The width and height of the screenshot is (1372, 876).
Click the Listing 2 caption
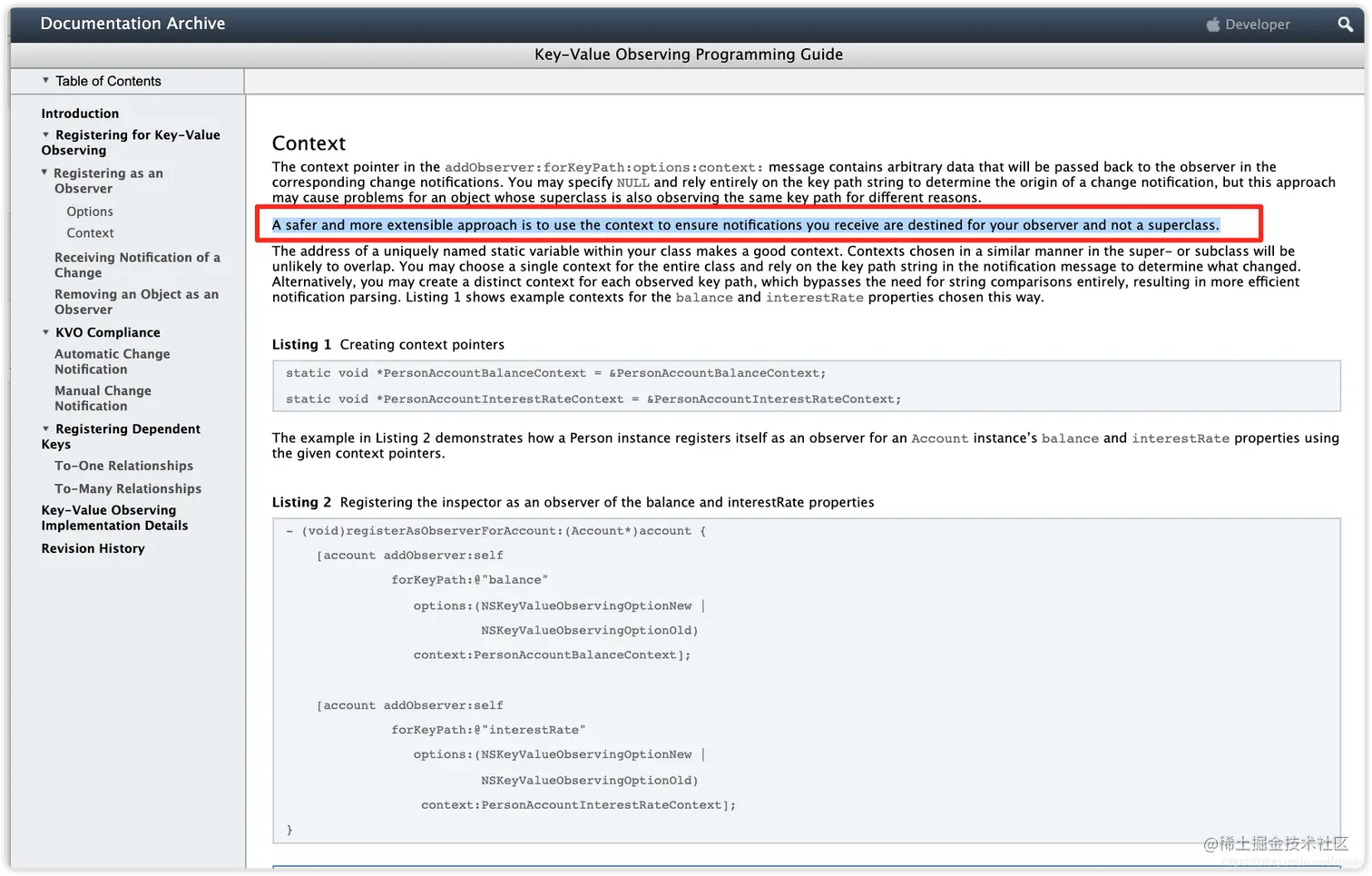tap(573, 503)
